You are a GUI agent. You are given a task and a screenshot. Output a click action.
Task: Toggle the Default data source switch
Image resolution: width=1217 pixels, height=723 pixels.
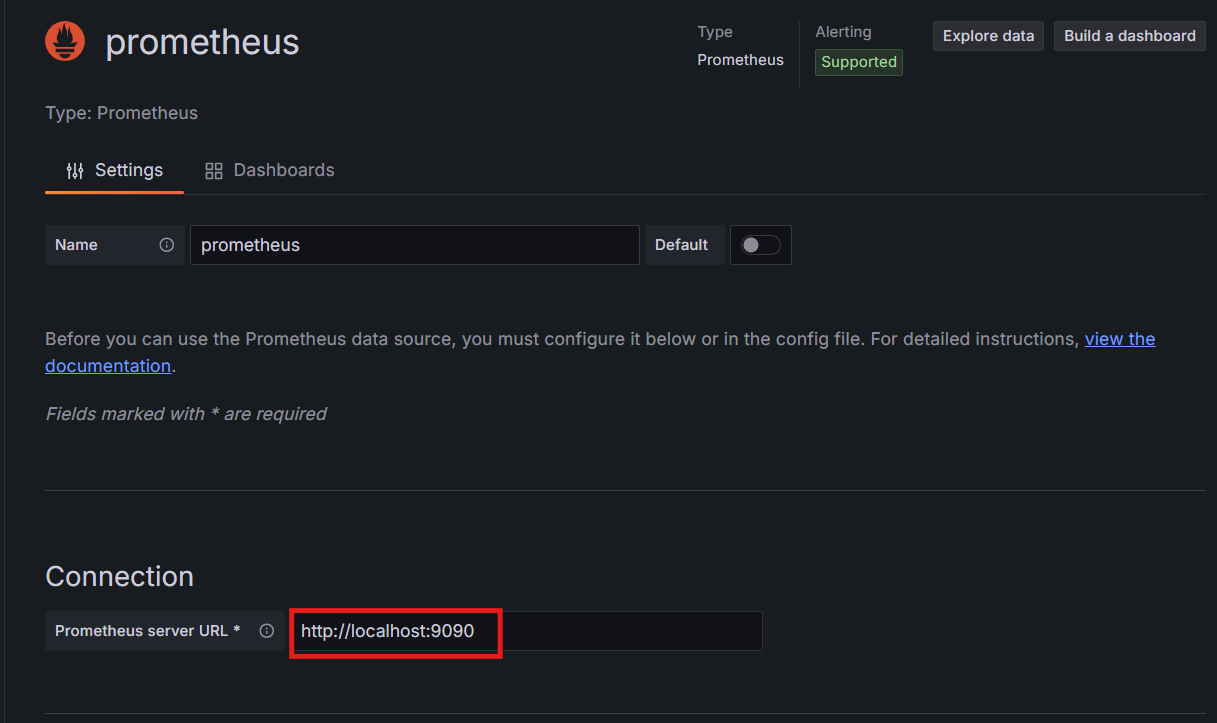761,245
